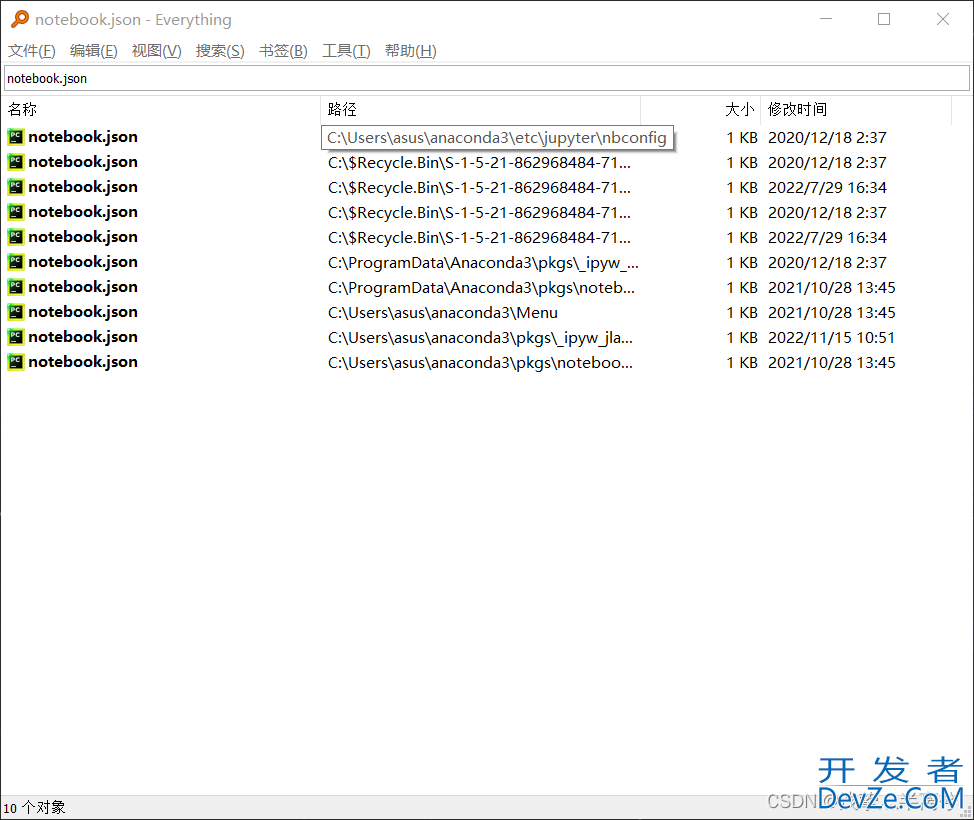
Task: Sort results by the 修改时间 column header
Action: (857, 109)
